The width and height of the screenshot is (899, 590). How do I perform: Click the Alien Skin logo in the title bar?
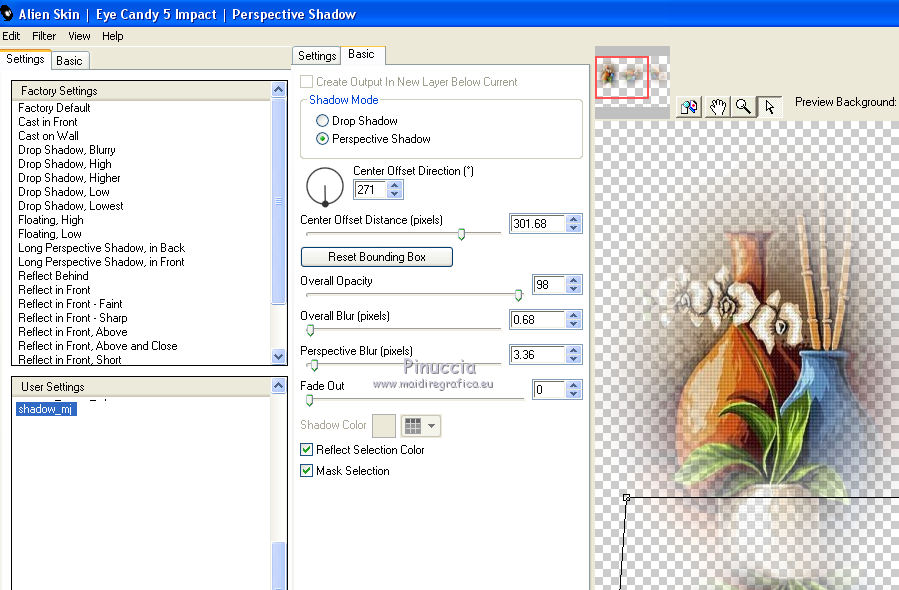tap(7, 13)
